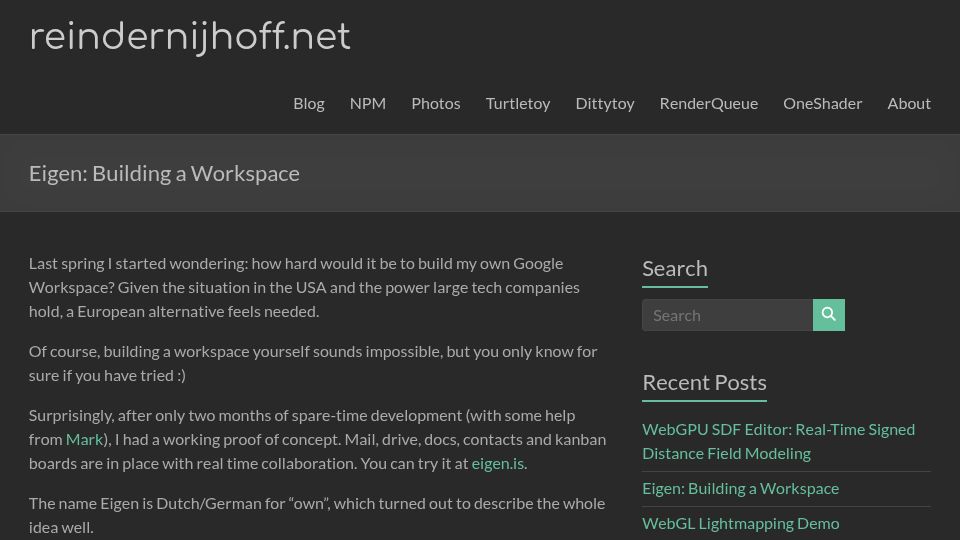960x540 pixels.
Task: Click the Eigen: Building a Workspace page heading
Action: point(164,173)
